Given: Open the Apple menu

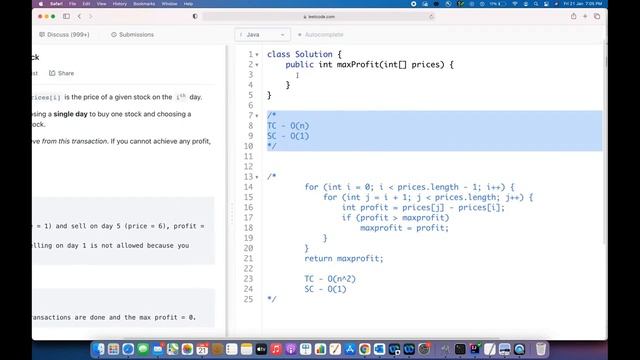Looking at the screenshot, I should 41,4.
